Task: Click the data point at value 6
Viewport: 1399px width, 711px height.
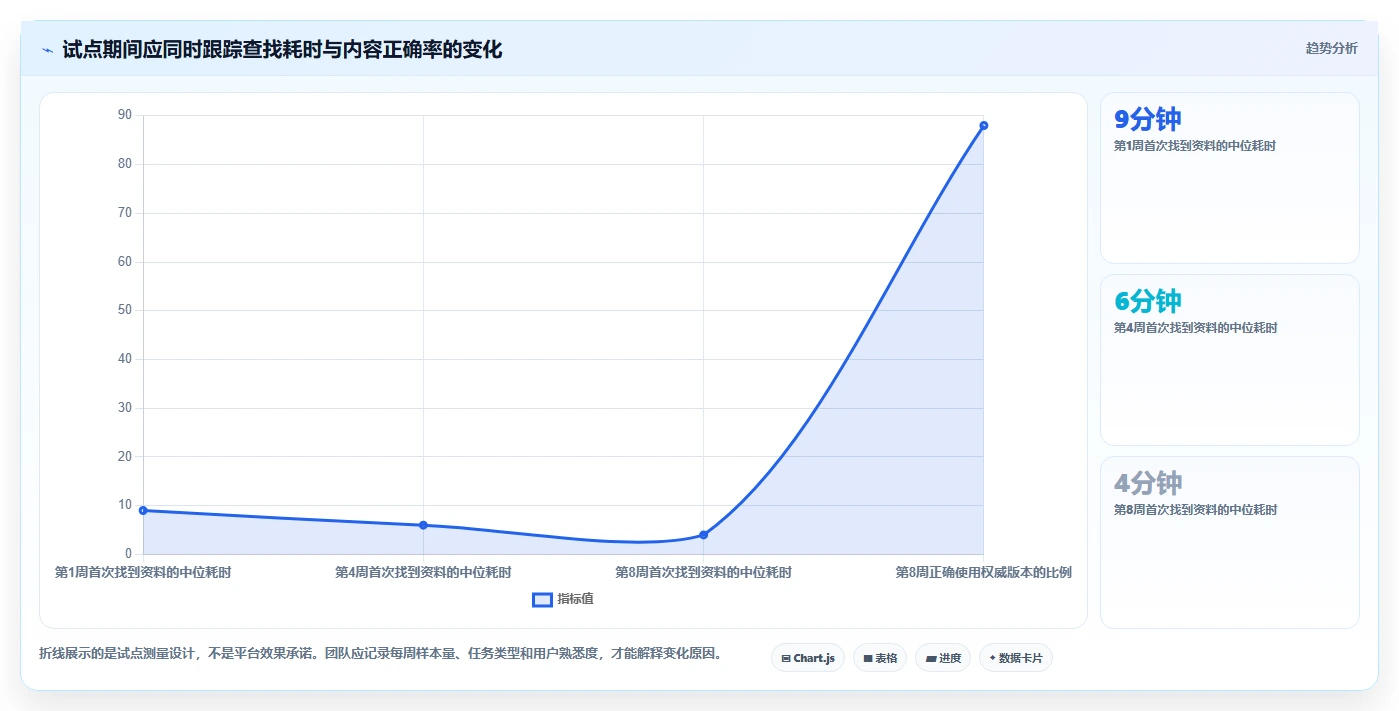Action: click(423, 525)
